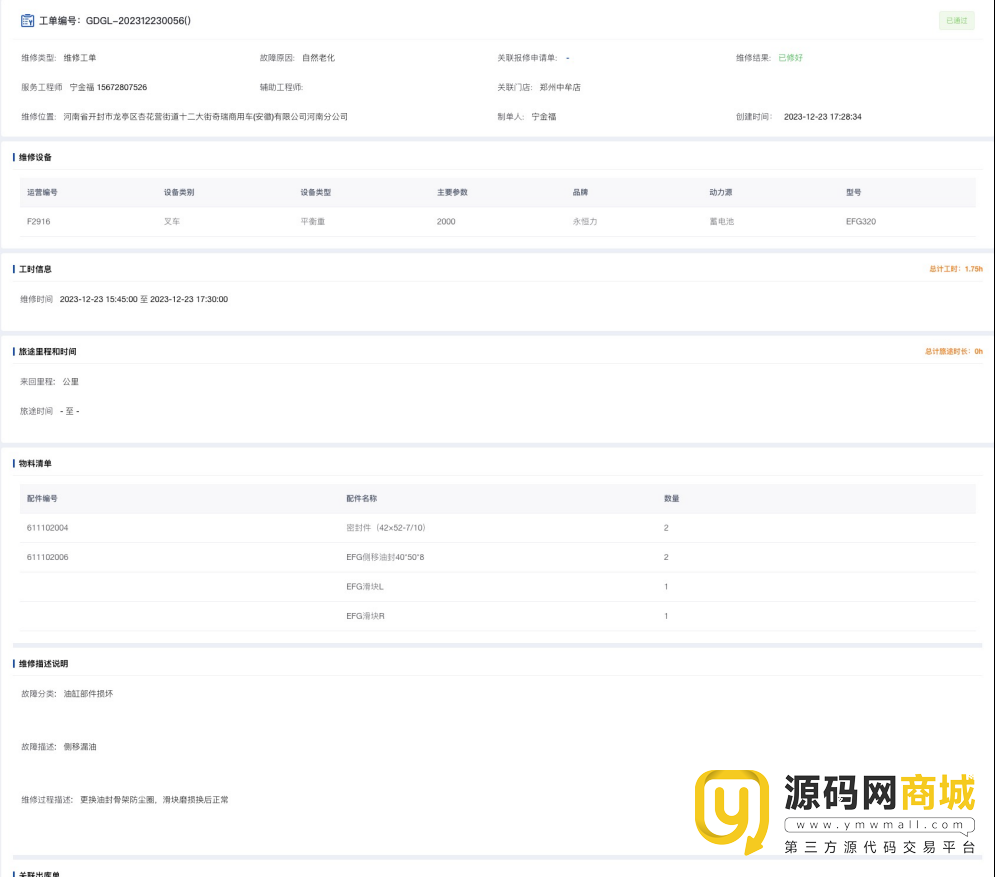Click the green 已通过 status badge
The height and width of the screenshot is (877, 995).
point(956,20)
